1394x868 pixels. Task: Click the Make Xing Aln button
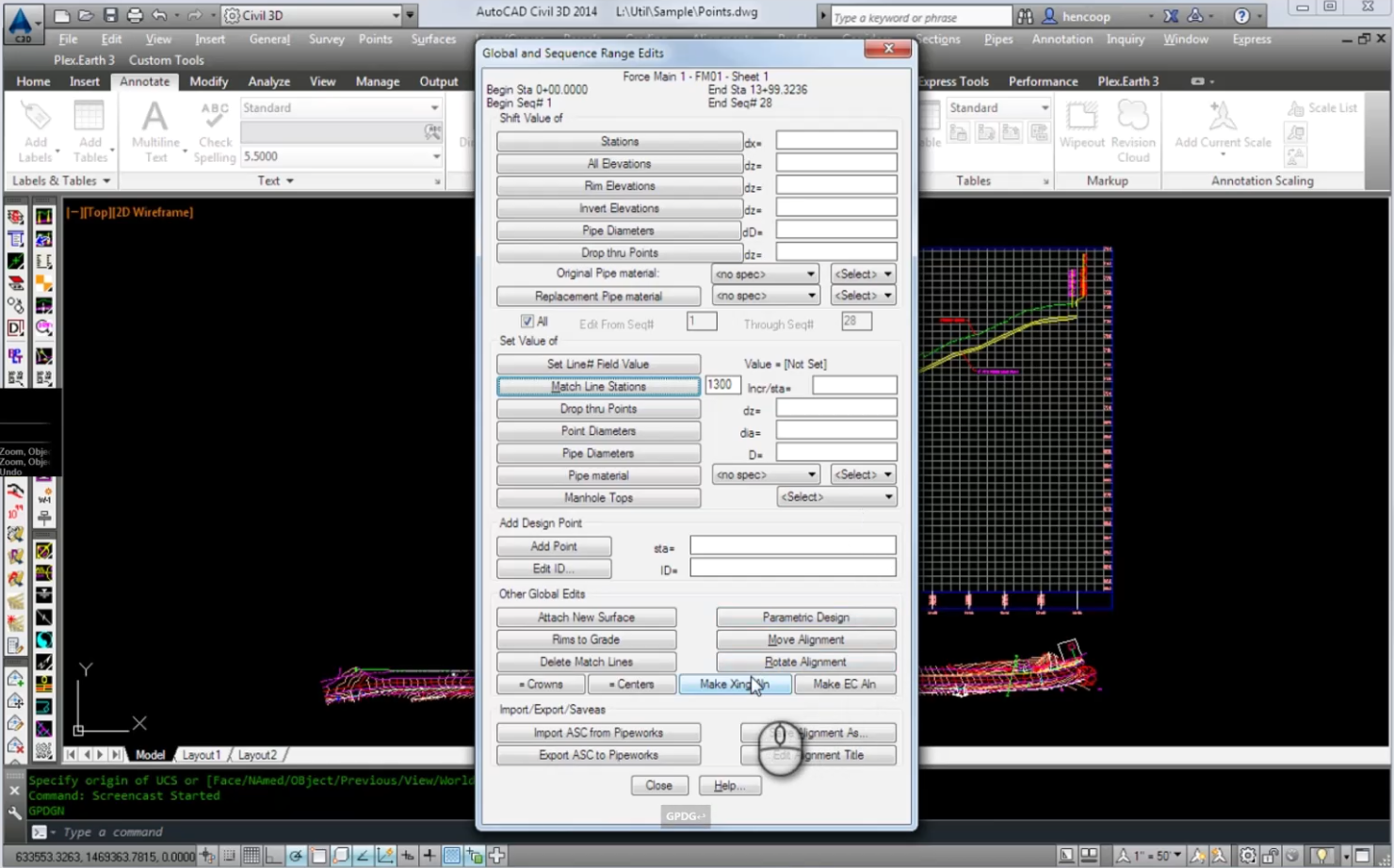point(735,684)
